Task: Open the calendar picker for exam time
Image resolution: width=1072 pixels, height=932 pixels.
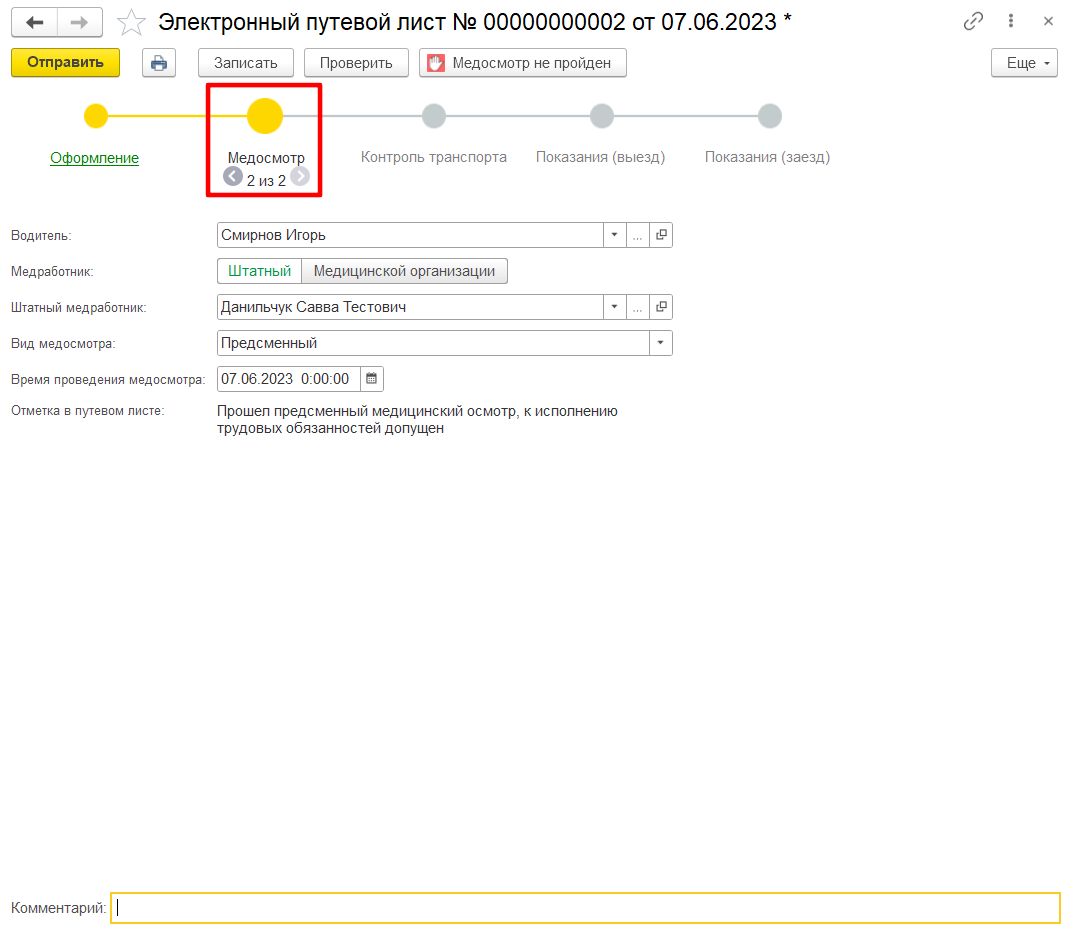Action: [x=371, y=379]
